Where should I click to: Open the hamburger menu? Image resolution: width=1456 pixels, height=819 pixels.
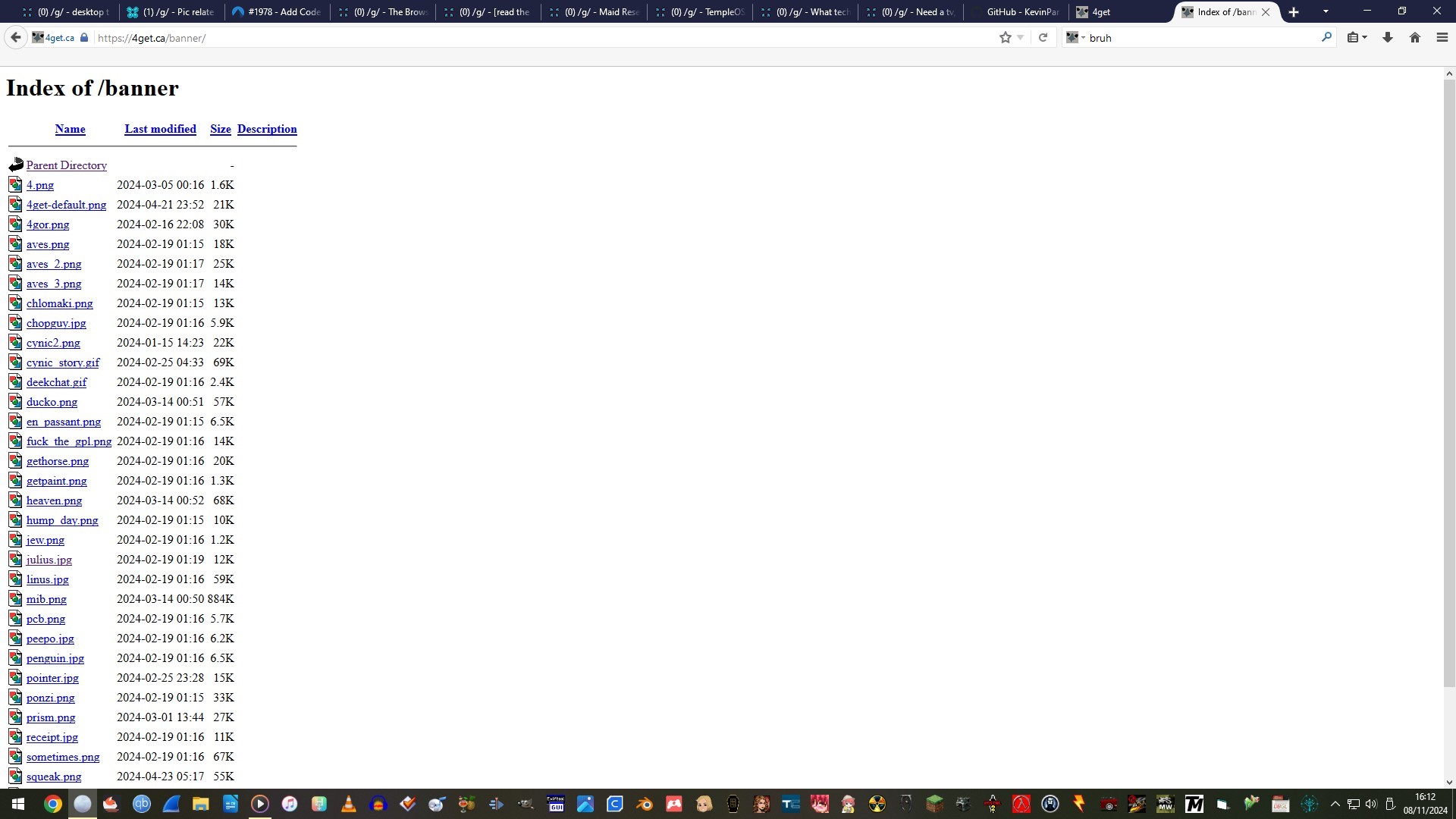click(x=1442, y=37)
